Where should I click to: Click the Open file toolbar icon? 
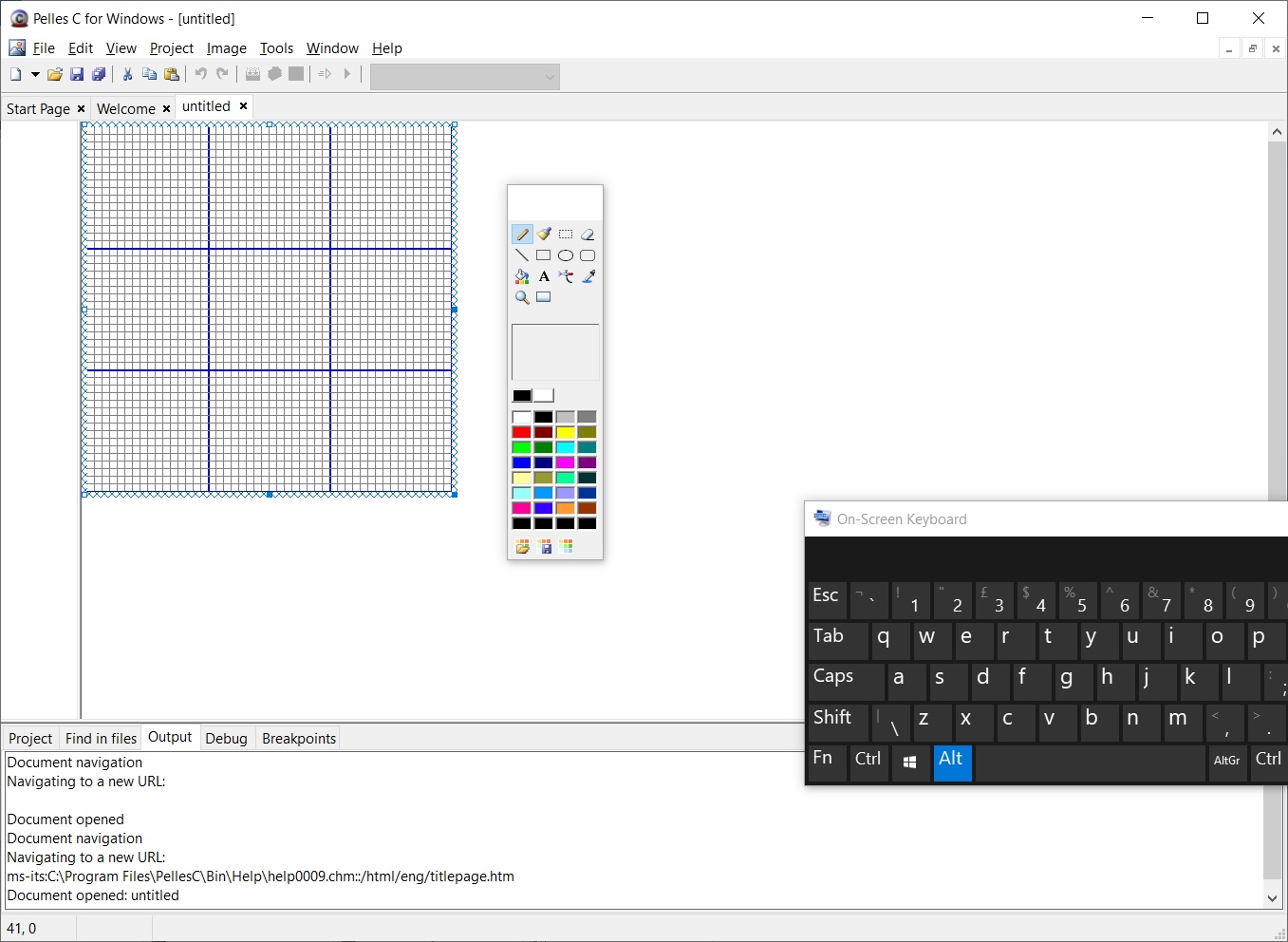(x=55, y=74)
